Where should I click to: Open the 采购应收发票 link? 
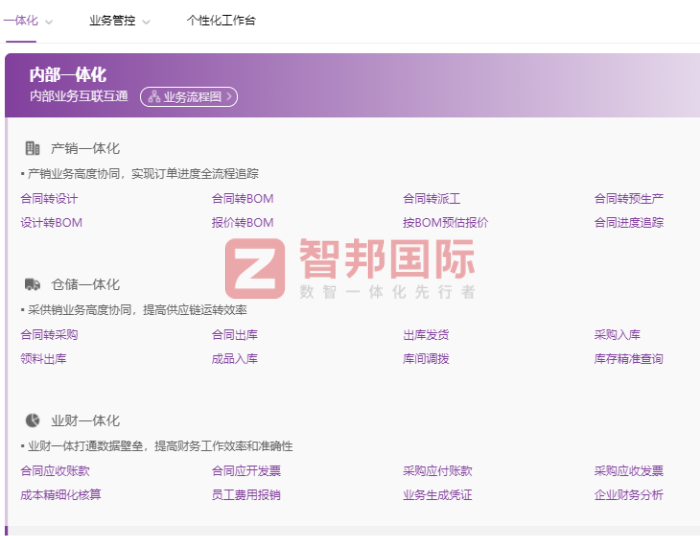coord(629,471)
